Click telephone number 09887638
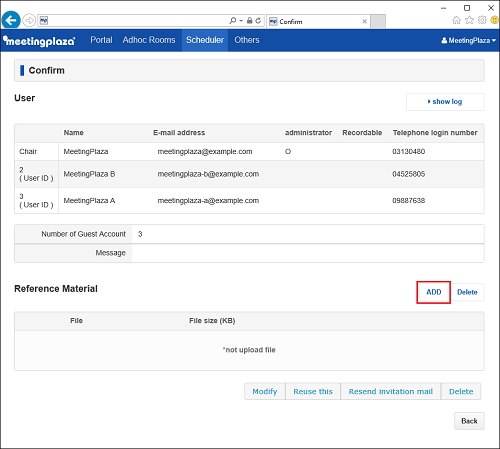This screenshot has width=500, height=449. (409, 201)
